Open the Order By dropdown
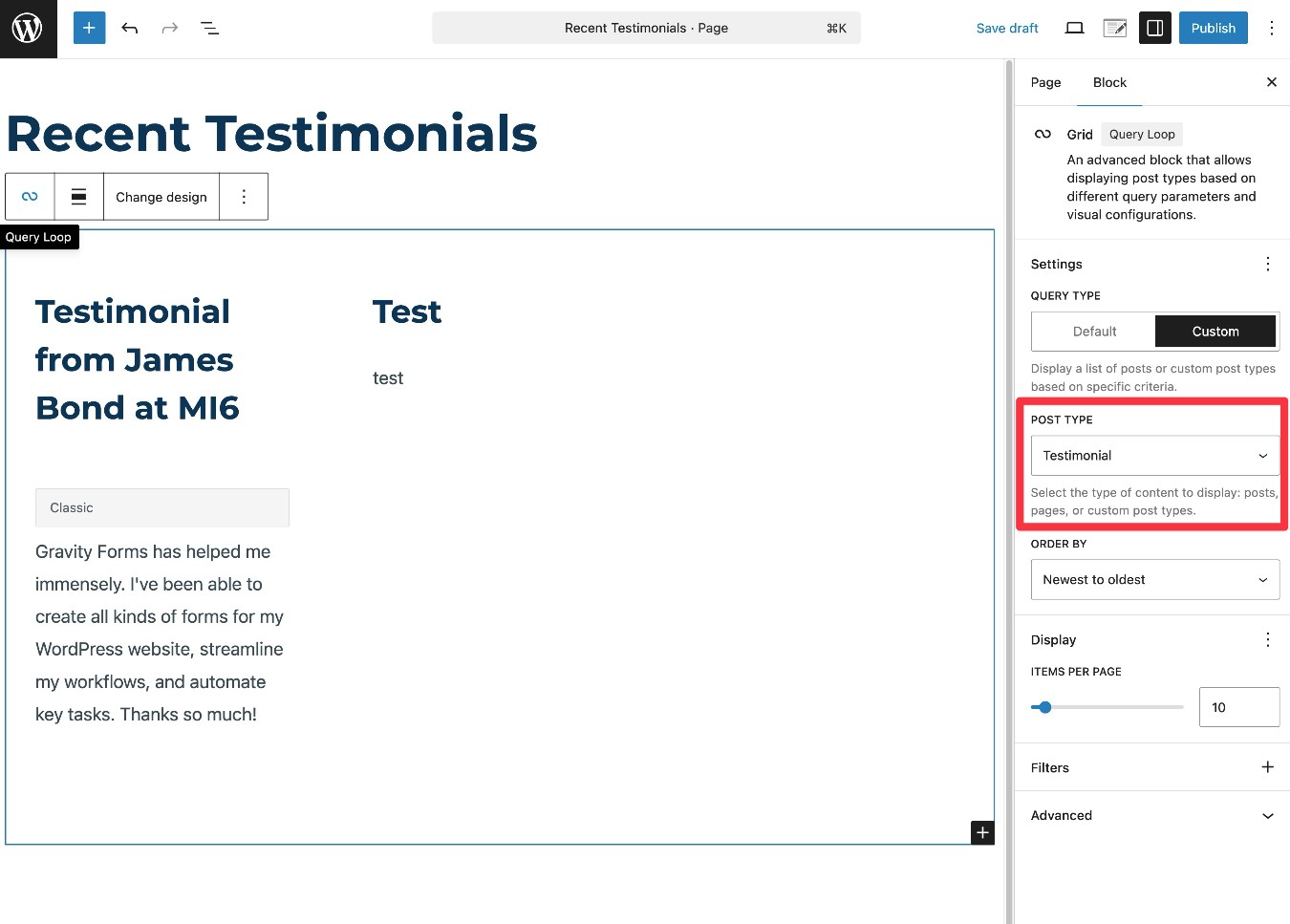The width and height of the screenshot is (1290, 924). click(x=1154, y=579)
